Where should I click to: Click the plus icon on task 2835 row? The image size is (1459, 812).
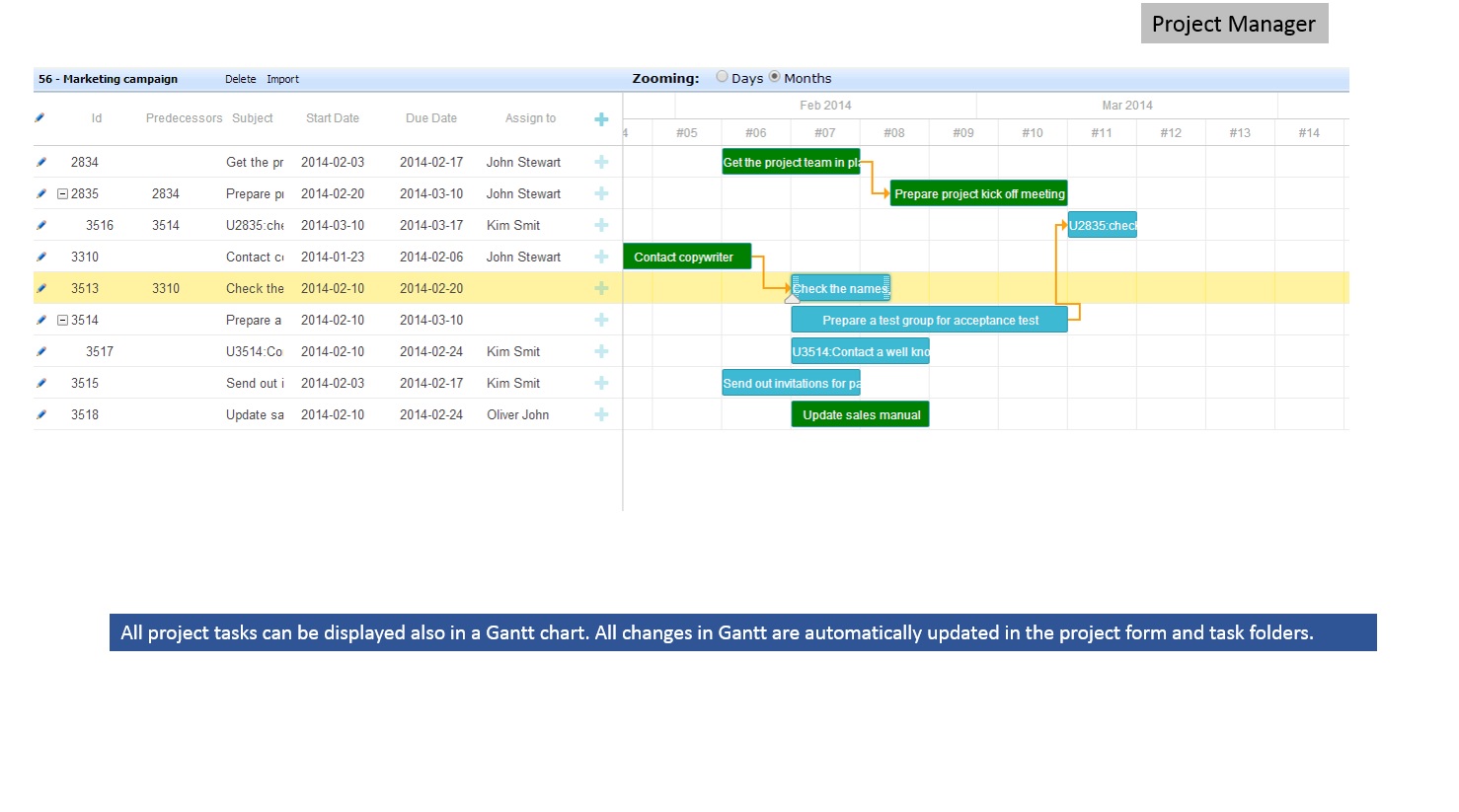pos(601,193)
